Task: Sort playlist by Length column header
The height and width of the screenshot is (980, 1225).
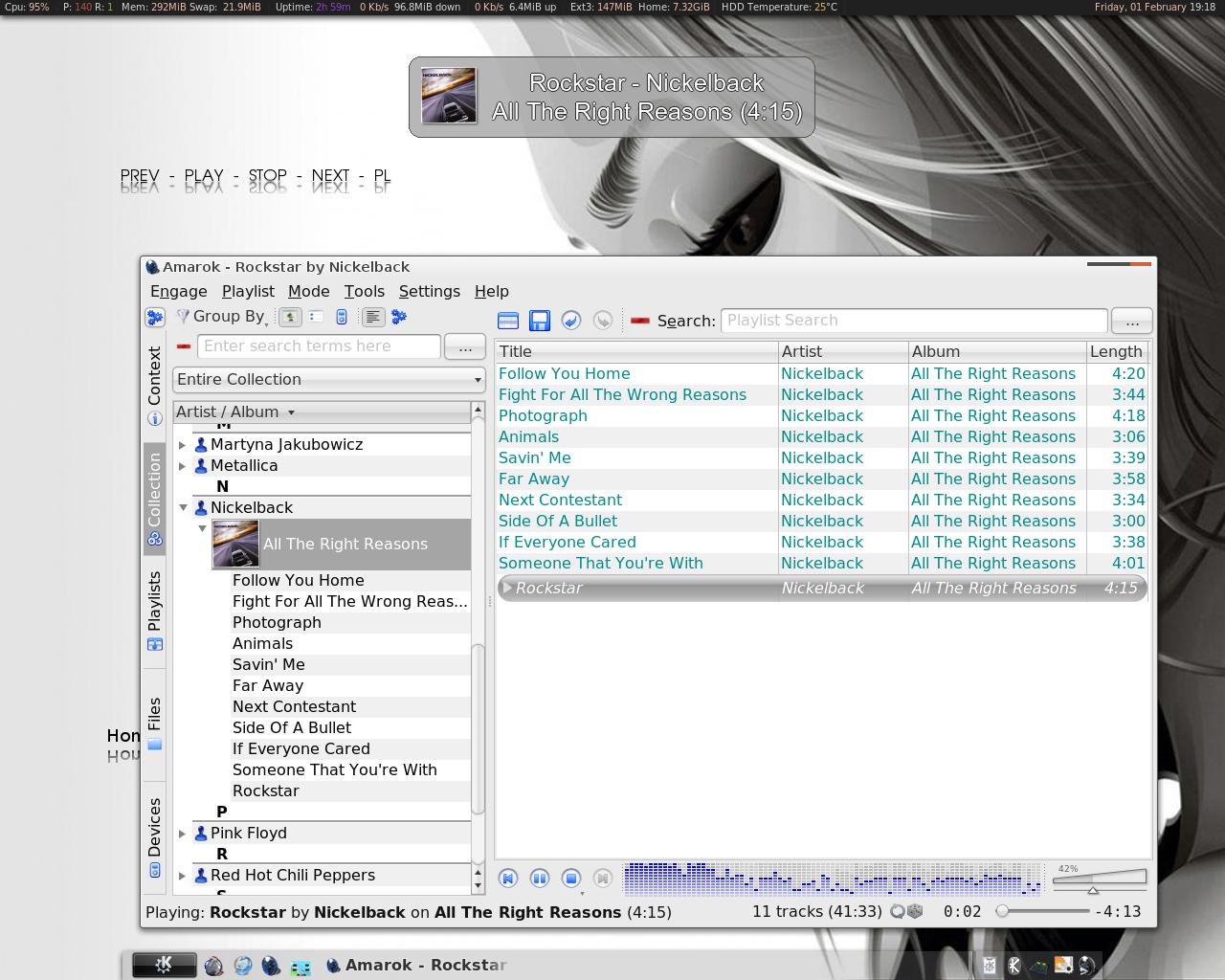Action: (x=1117, y=352)
